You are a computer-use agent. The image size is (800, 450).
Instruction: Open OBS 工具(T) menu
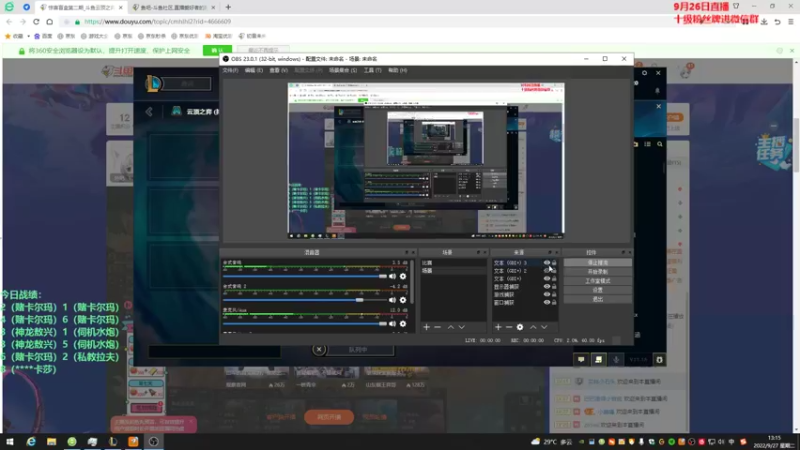pyautogui.click(x=372, y=70)
